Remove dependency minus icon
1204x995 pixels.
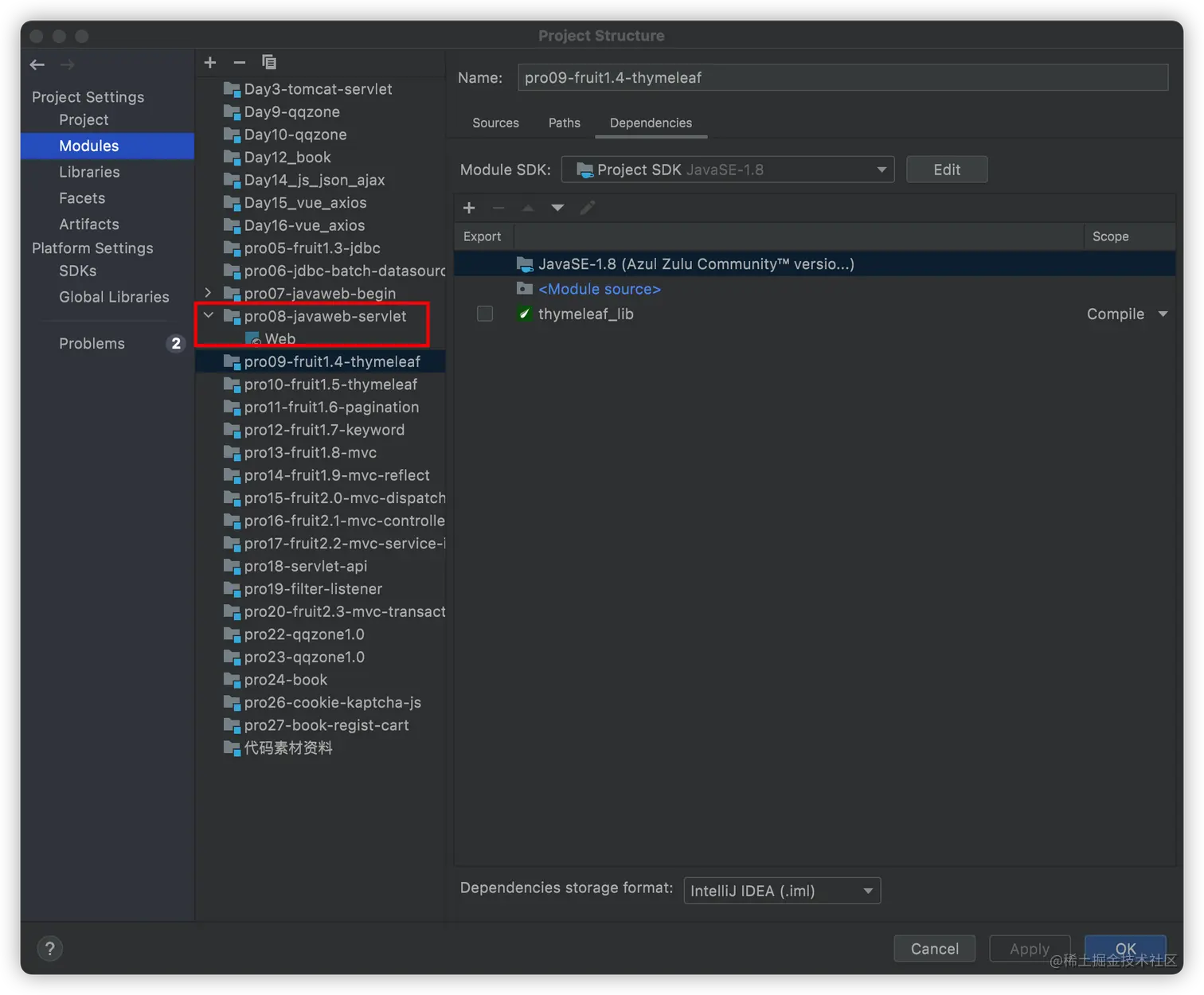(x=498, y=208)
